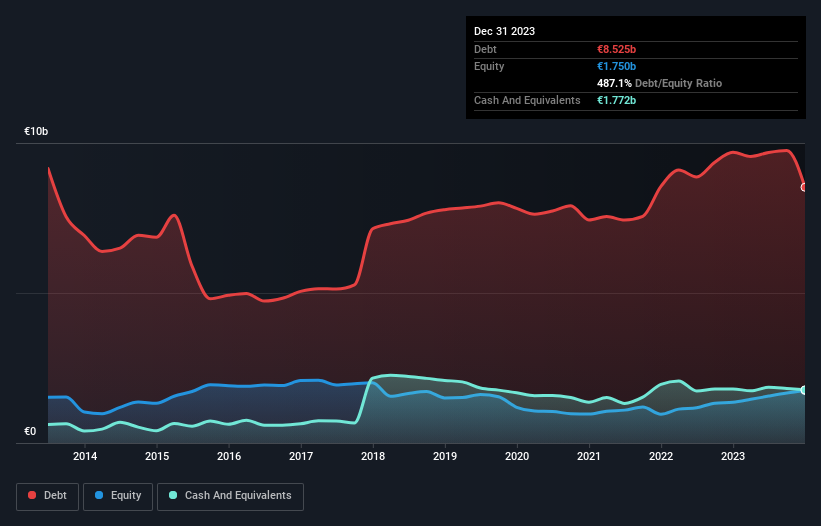Toggle the Debt series legend button
This screenshot has width=821, height=526.
48,496
